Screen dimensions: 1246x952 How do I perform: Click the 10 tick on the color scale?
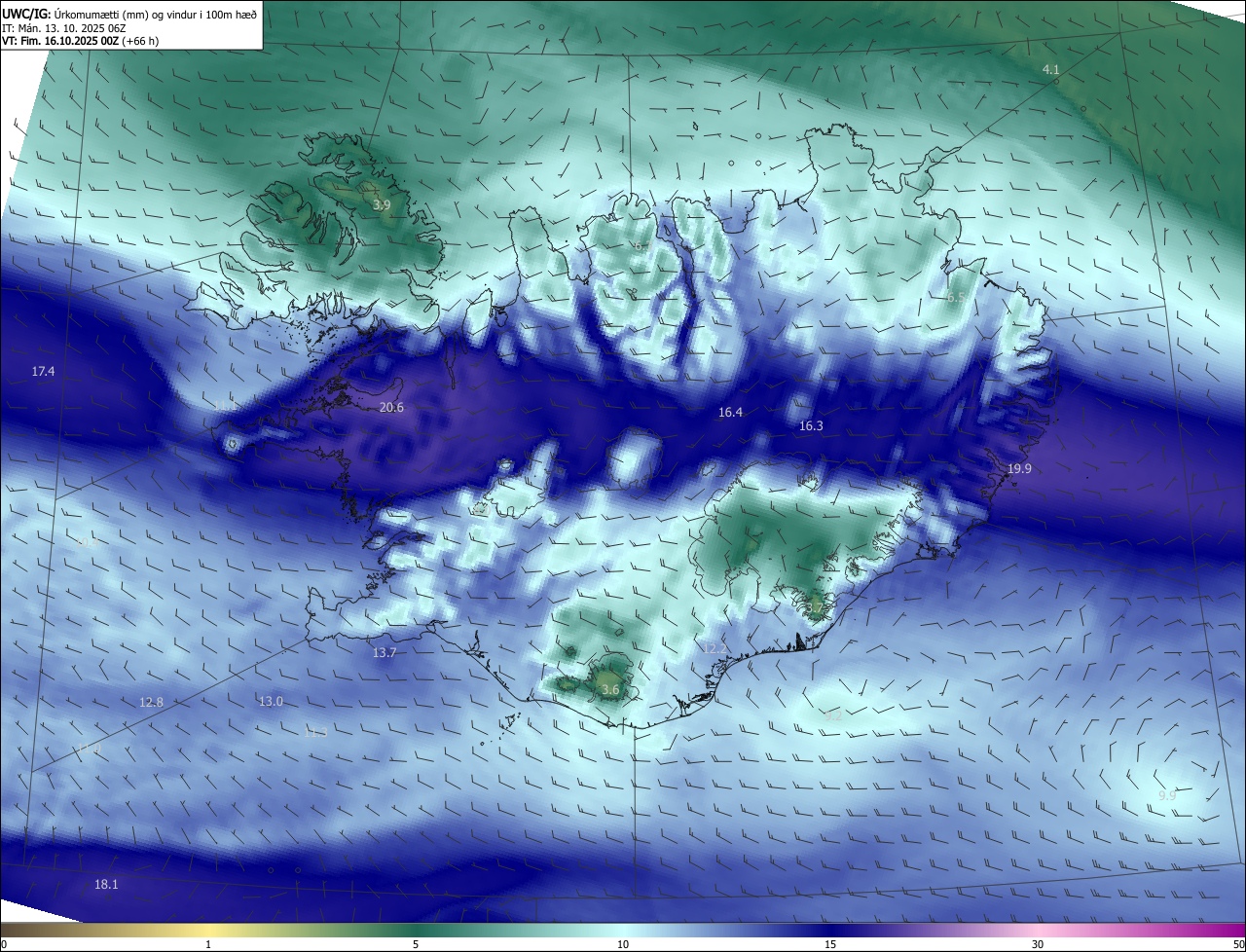pyautogui.click(x=623, y=944)
